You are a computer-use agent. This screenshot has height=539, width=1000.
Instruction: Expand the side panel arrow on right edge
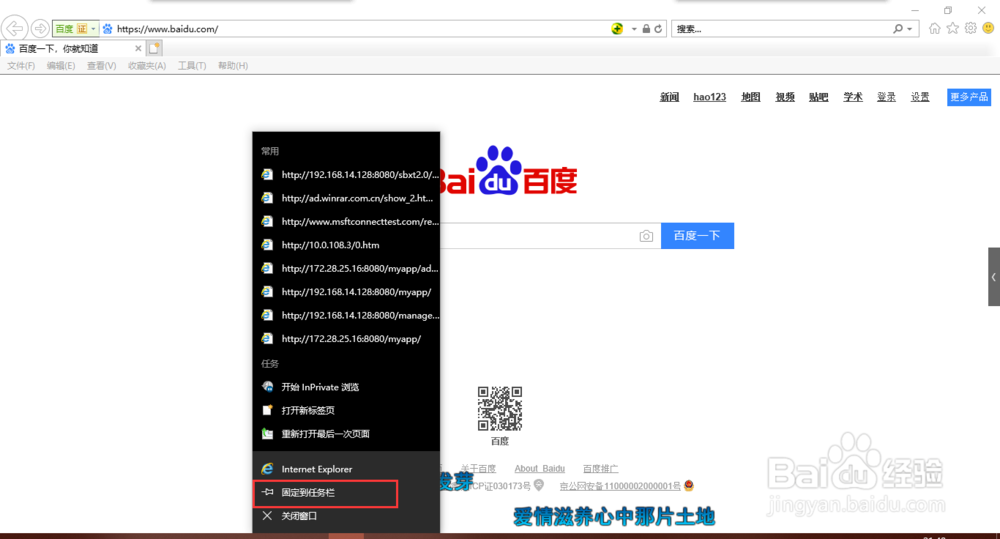pos(994,277)
